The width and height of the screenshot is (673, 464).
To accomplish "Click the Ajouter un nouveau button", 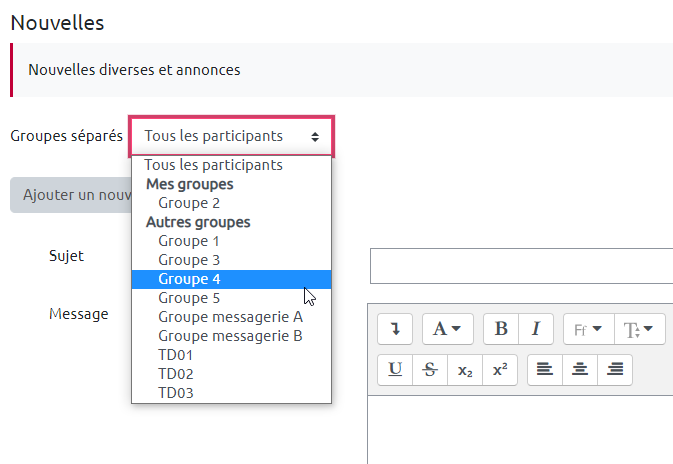I will (x=70, y=195).
